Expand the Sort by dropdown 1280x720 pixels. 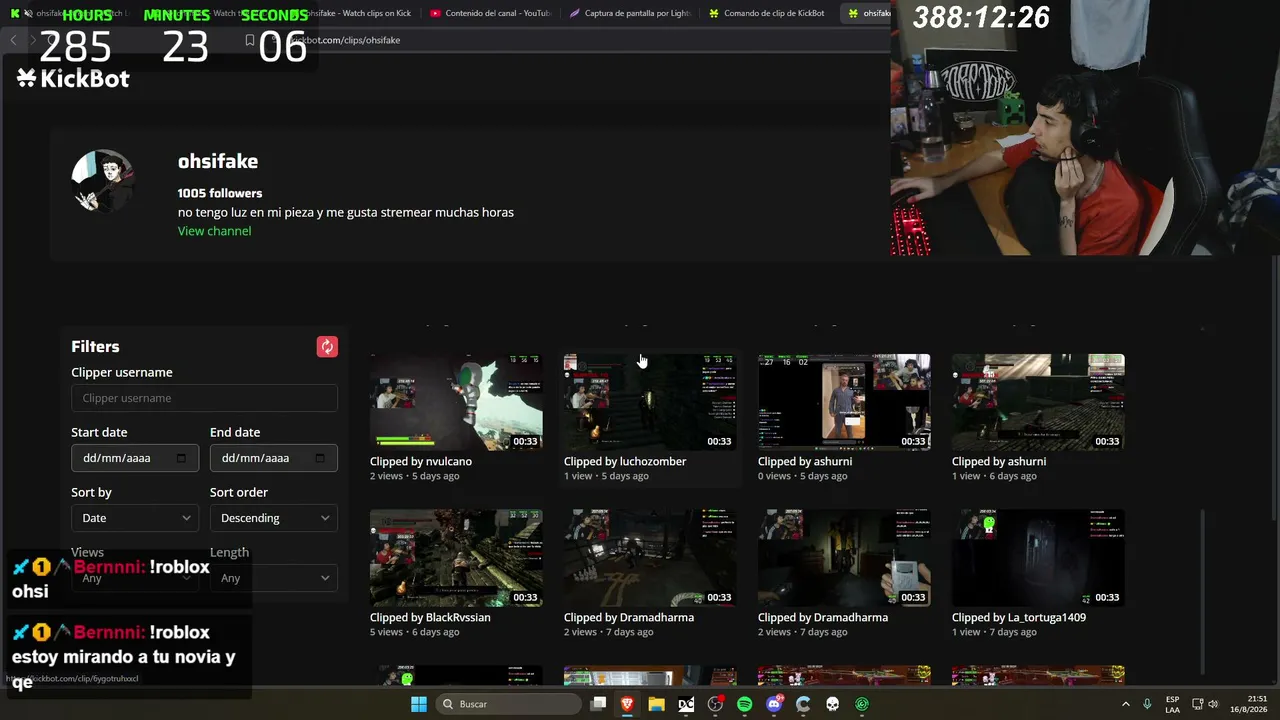pos(134,518)
